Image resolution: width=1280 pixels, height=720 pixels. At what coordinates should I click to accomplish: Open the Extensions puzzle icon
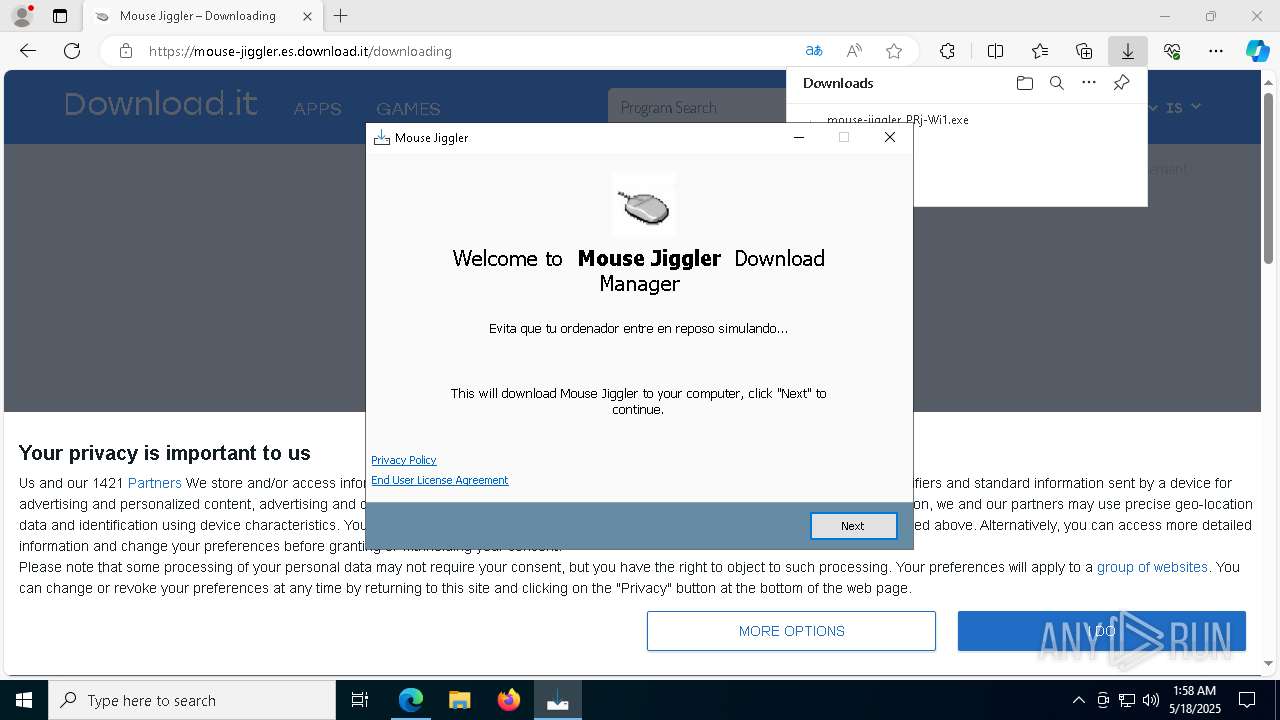pos(947,51)
